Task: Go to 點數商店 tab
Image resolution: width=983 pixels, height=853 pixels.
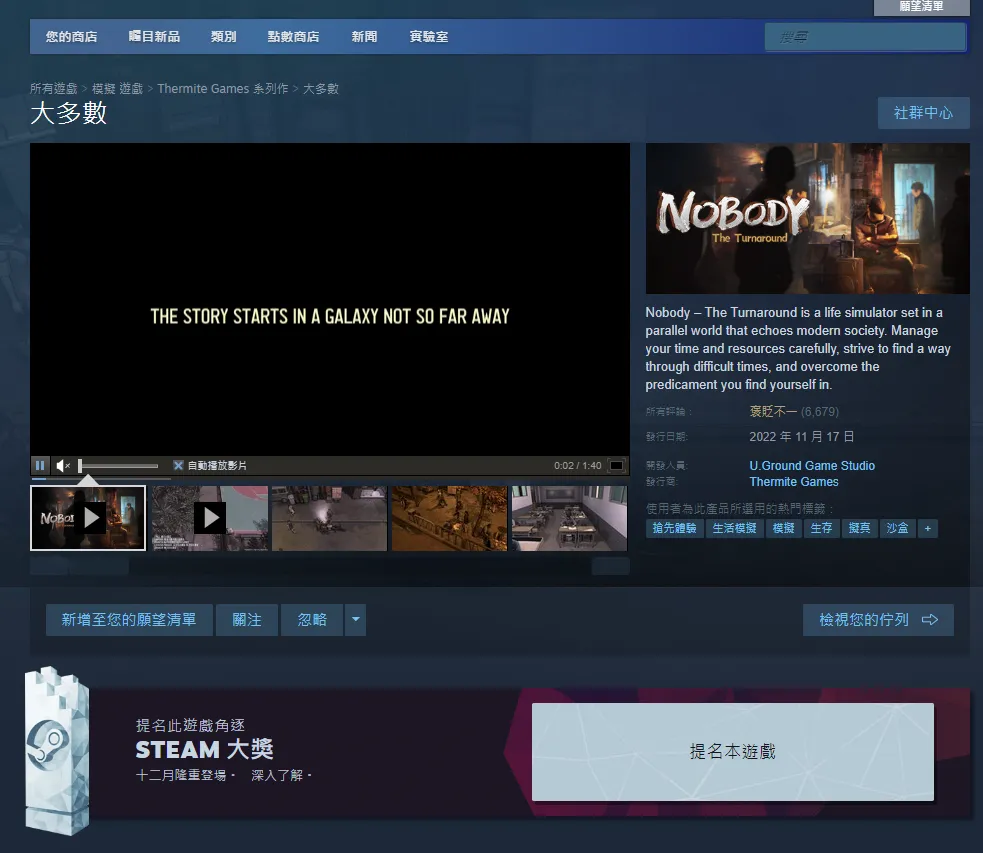Action: (293, 37)
